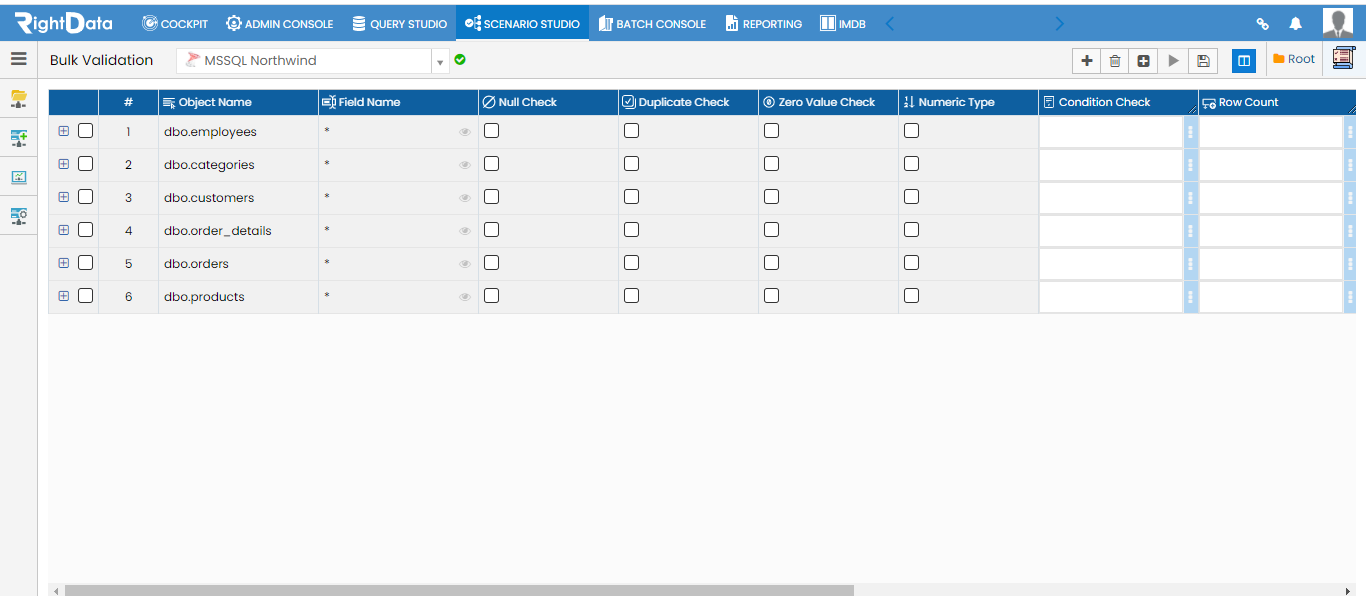Viewport: 1366px width, 596px height.
Task: Navigate tabs right with the chevron arrow
Action: click(1060, 23)
